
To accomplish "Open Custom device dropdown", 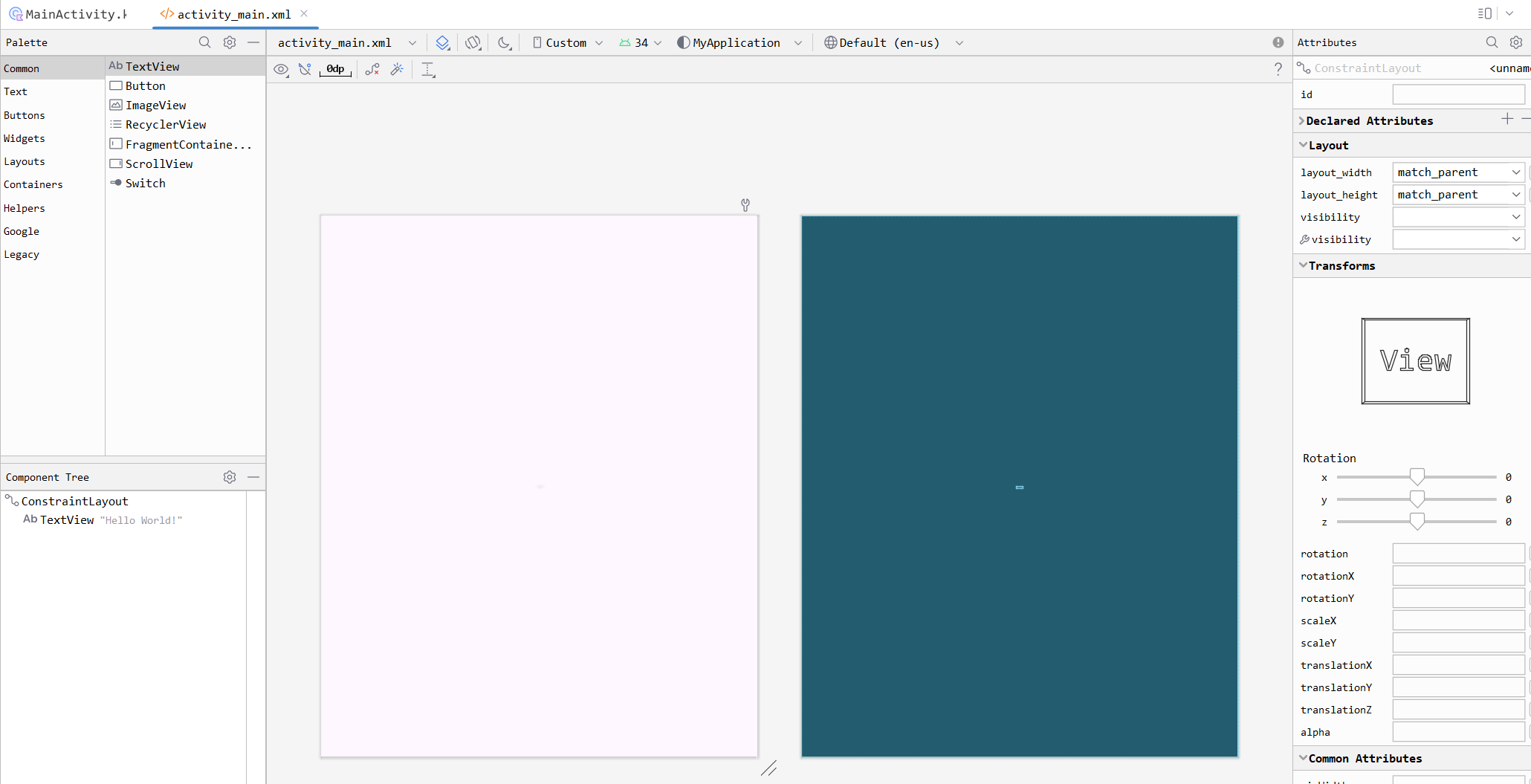I will [x=568, y=43].
